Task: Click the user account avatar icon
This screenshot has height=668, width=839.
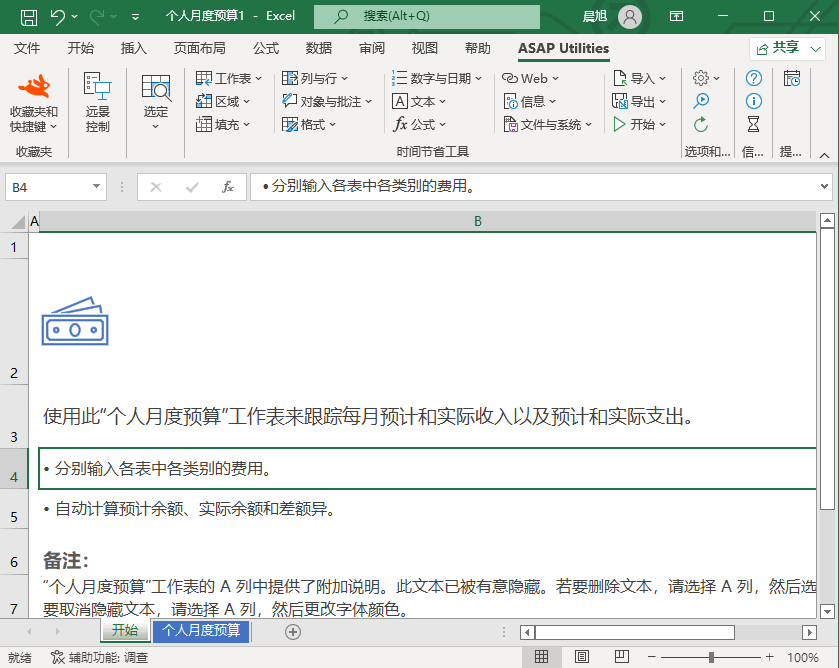Action: click(x=630, y=17)
